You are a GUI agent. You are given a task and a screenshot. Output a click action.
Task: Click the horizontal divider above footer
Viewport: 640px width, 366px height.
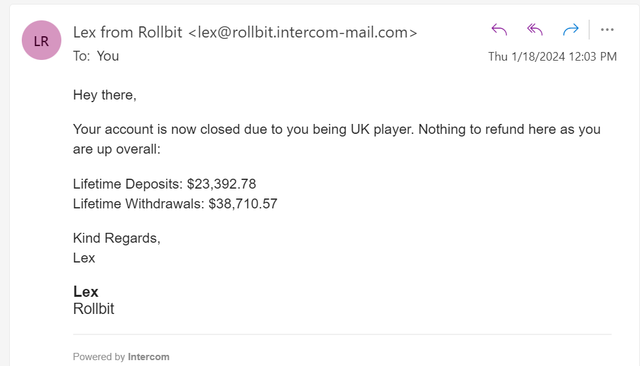coord(342,335)
